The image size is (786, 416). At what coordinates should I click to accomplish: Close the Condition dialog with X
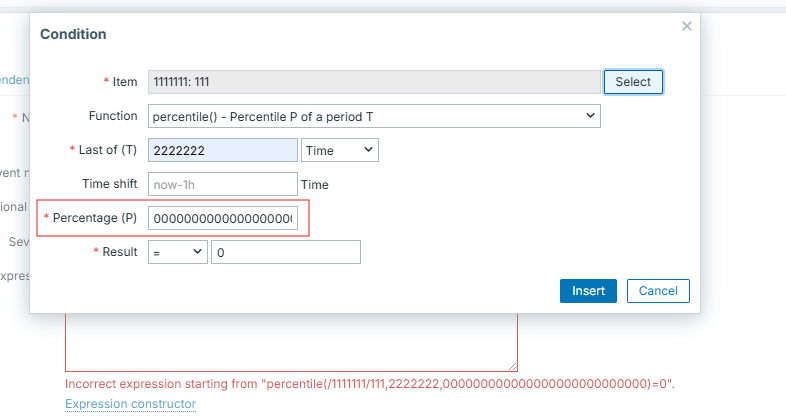(686, 27)
